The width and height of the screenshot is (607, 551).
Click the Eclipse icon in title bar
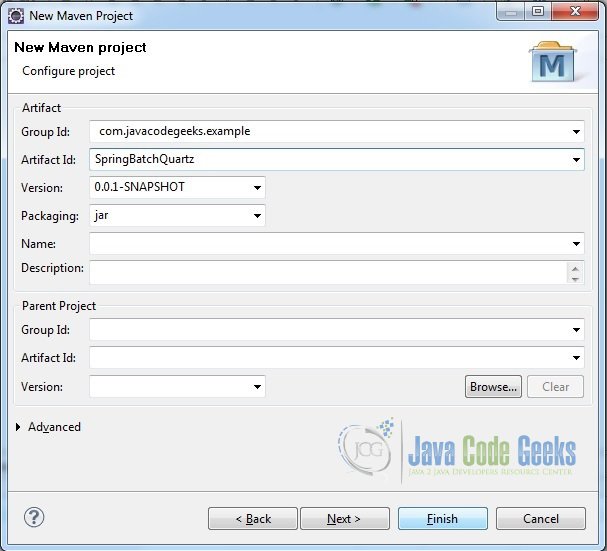pos(16,16)
